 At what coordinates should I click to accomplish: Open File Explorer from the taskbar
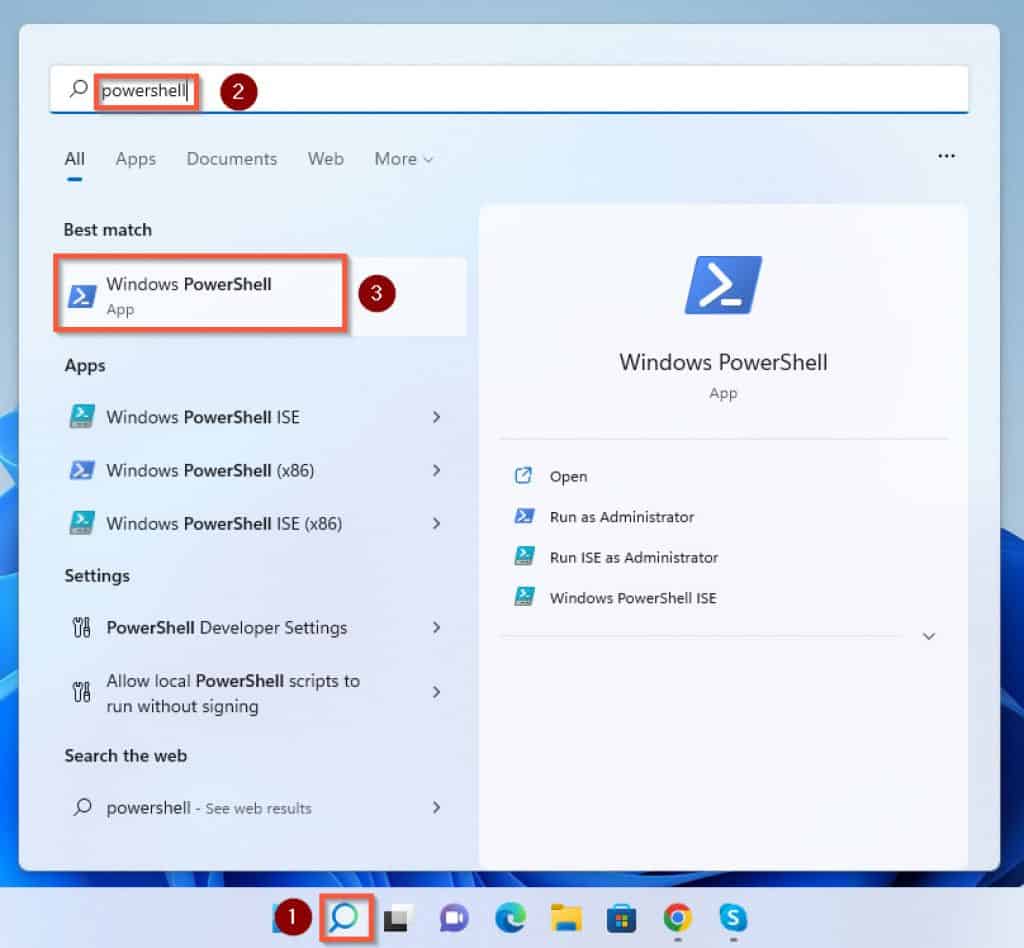(x=566, y=918)
